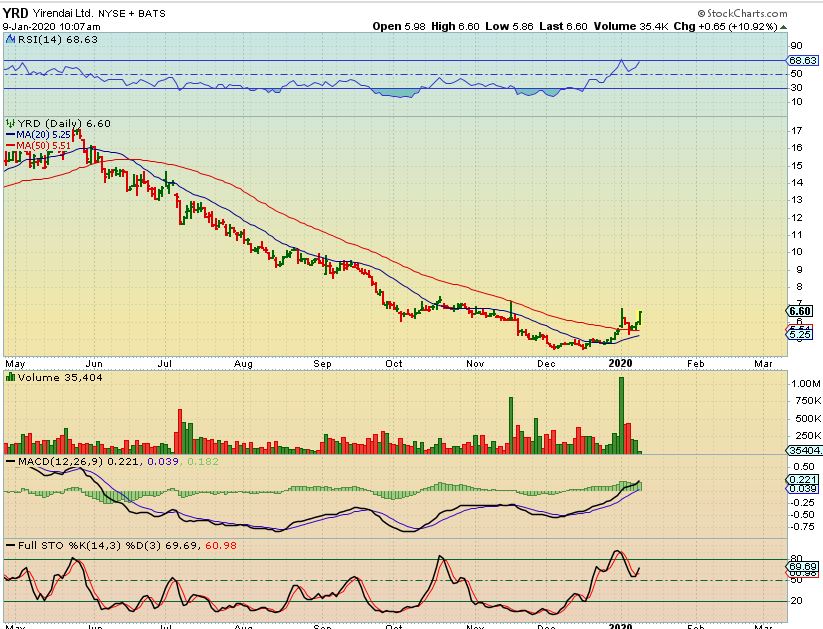Click the YRD (Daily) 6.60 legend label
Viewport: 823px width, 629px height.
pyautogui.click(x=64, y=123)
